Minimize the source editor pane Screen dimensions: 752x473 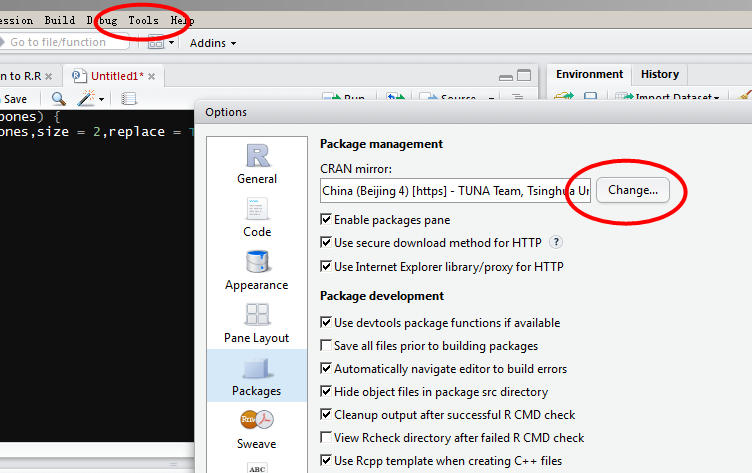[505, 77]
